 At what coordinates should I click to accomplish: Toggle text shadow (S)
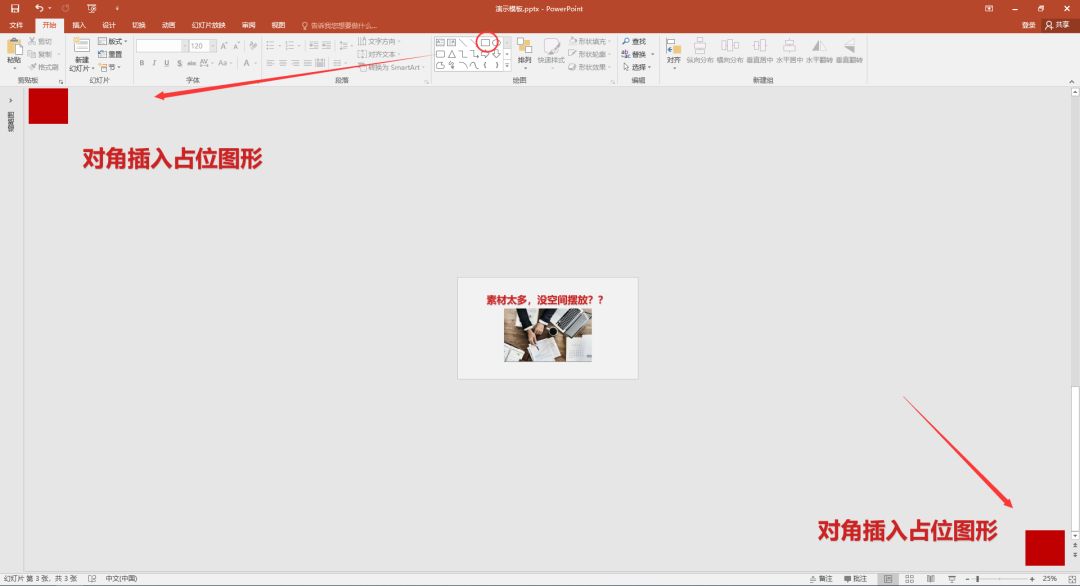pyautogui.click(x=179, y=63)
